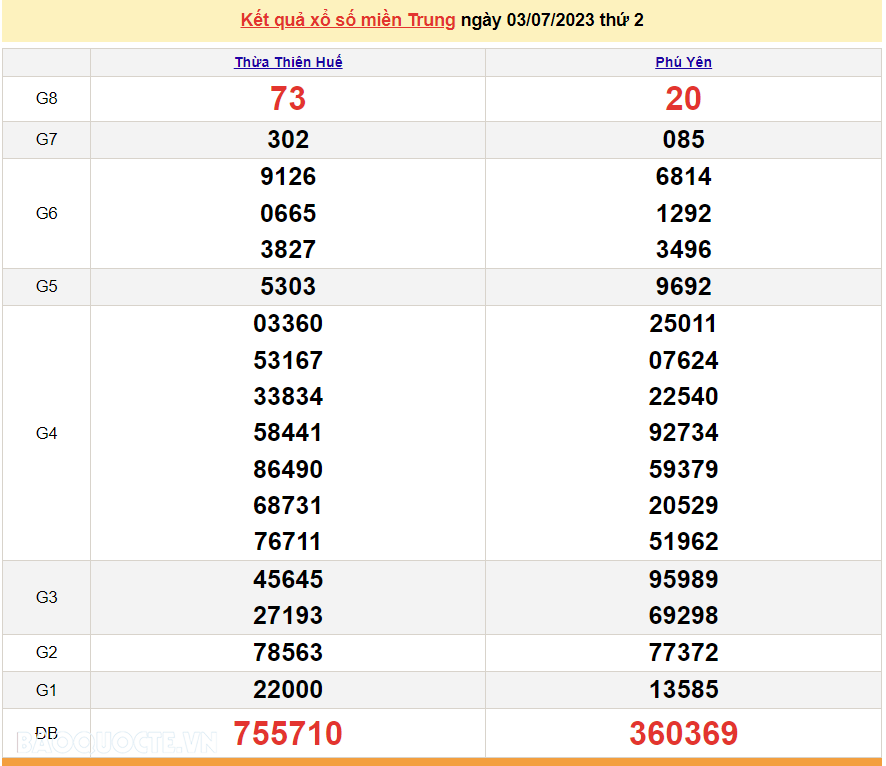Open the 'Kết quả xổ số miền Trung' link
The width and height of the screenshot is (886, 766).
(347, 20)
